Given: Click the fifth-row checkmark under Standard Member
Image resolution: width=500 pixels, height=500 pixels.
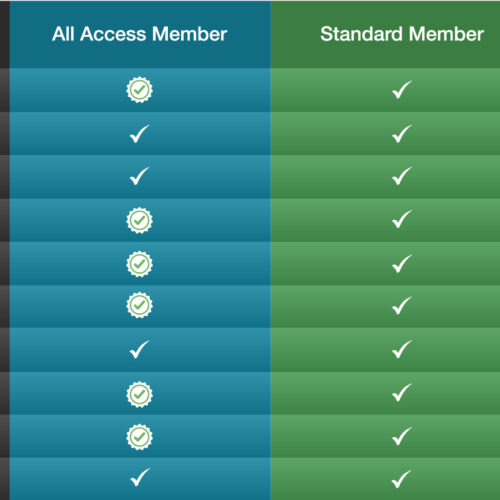Looking at the screenshot, I should tap(402, 264).
